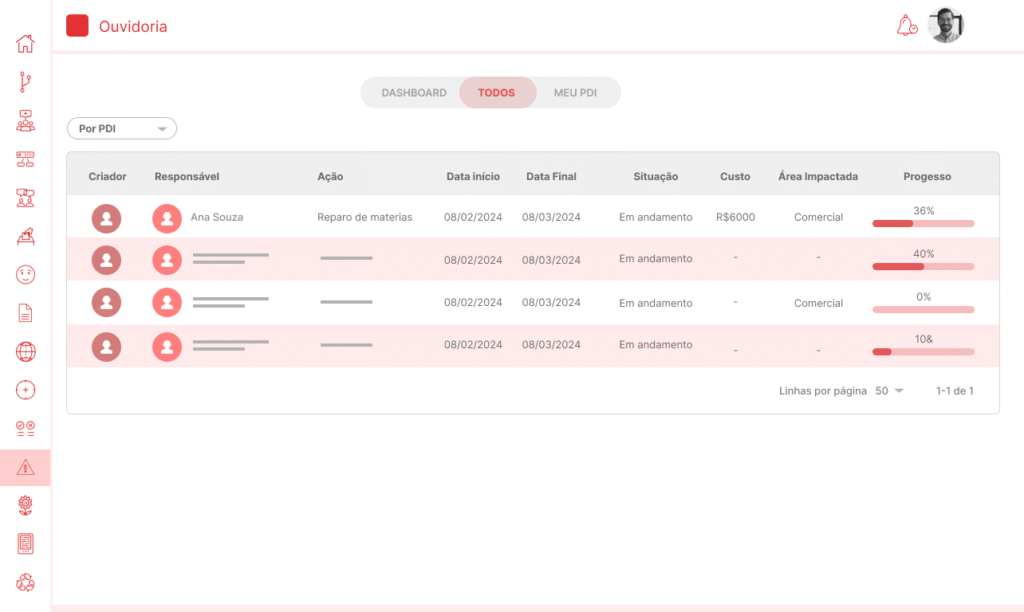This screenshot has height=612, width=1024.
Task: Open rows per page dropdown showing 50
Action: coord(889,391)
